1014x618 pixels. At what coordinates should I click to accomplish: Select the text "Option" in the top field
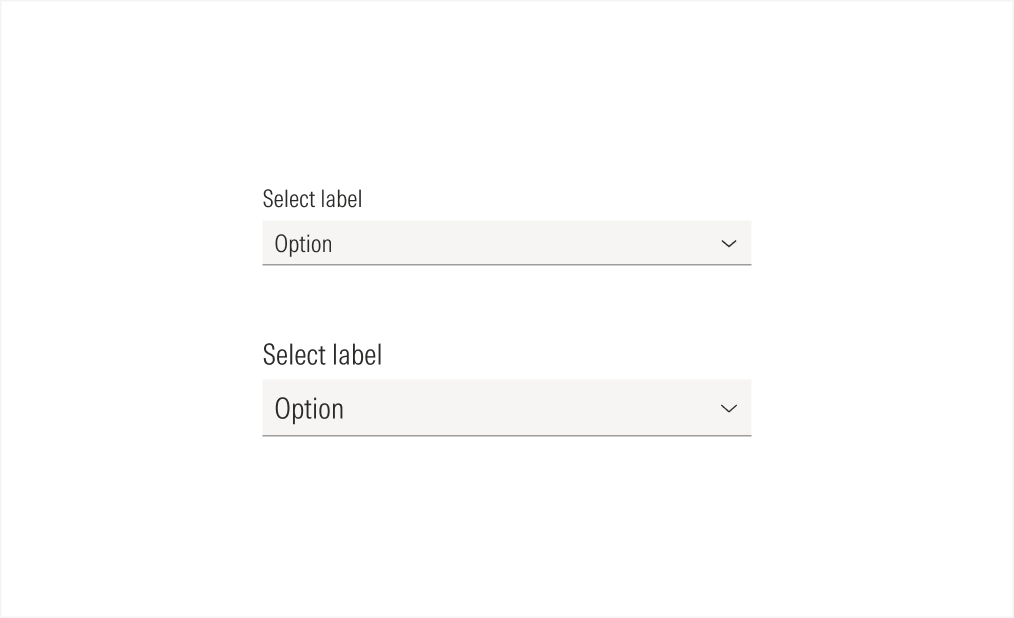(x=303, y=243)
